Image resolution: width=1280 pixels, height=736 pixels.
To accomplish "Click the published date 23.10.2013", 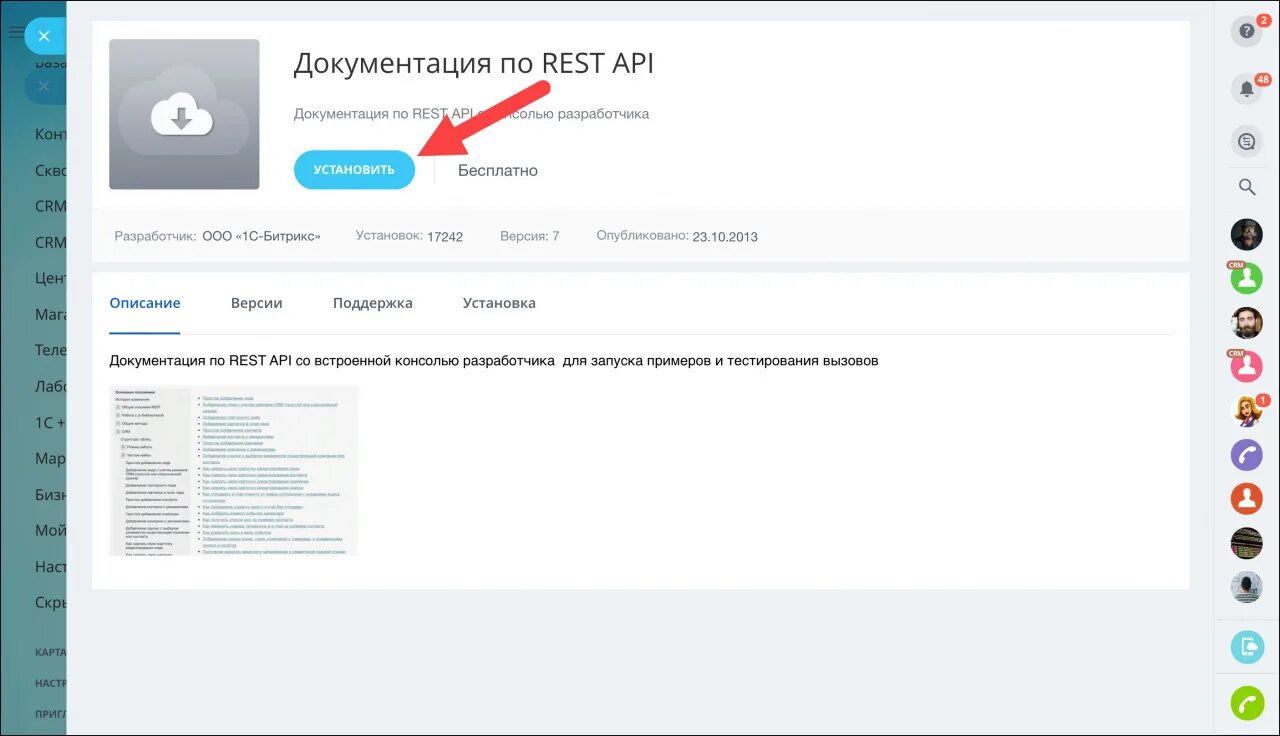I will [x=725, y=237].
